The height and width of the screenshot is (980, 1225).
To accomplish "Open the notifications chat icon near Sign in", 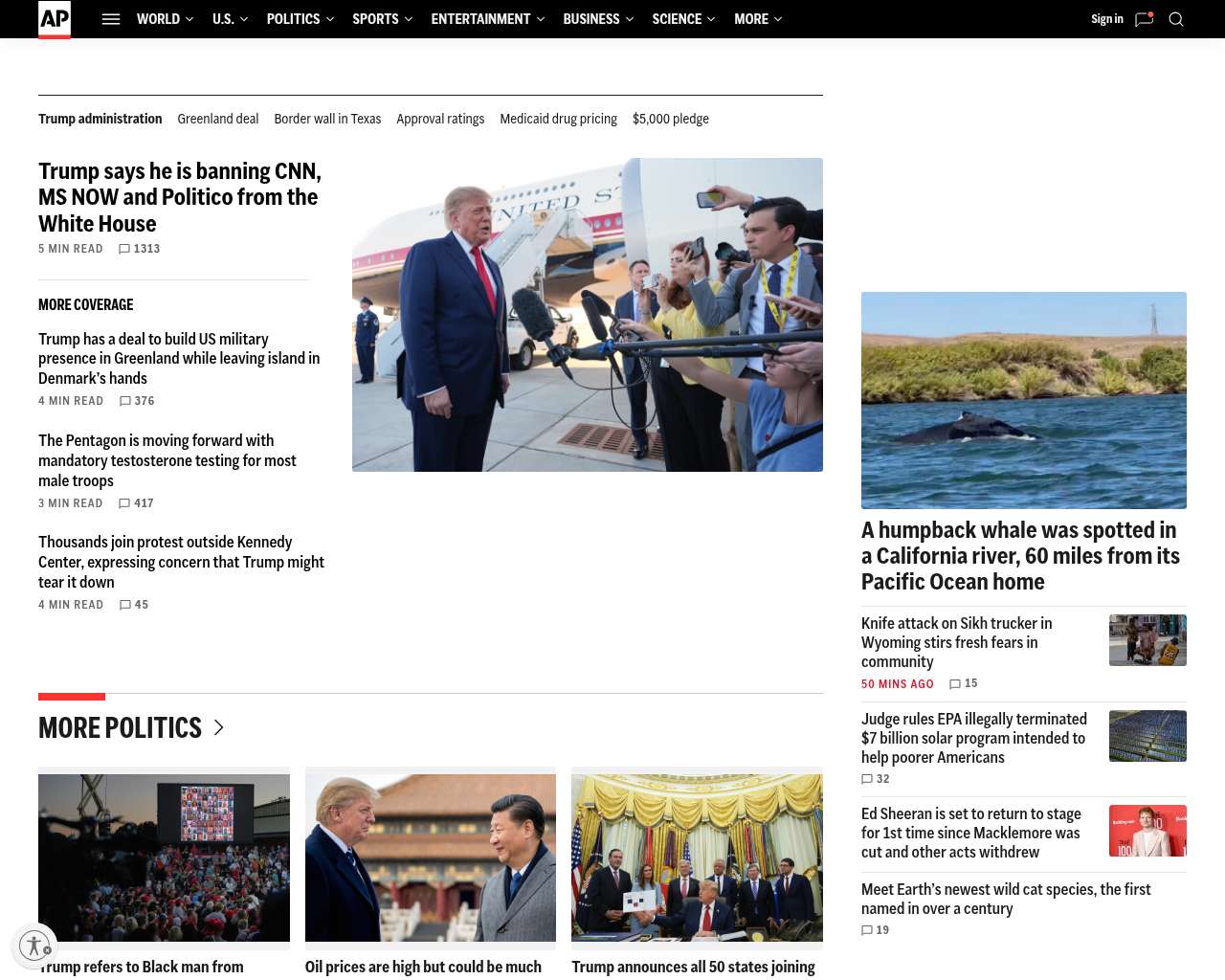I will [1144, 19].
